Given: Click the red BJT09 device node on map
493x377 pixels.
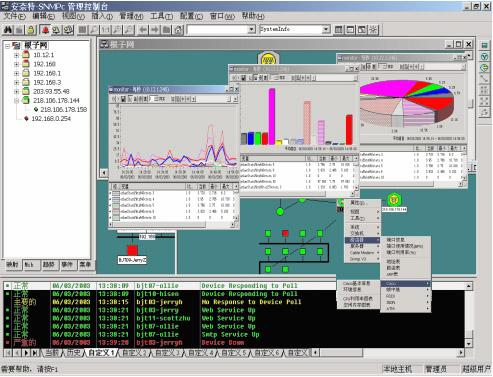Looking at the screenshot, I should (132, 250).
